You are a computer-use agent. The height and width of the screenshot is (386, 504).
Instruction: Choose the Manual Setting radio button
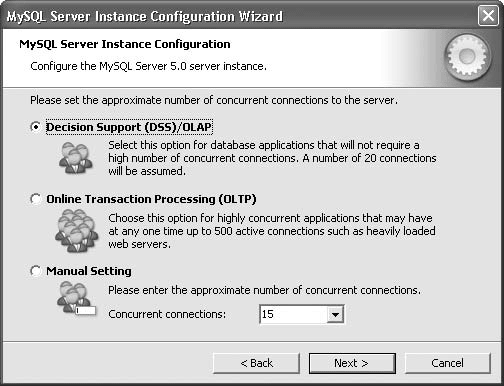[35, 271]
